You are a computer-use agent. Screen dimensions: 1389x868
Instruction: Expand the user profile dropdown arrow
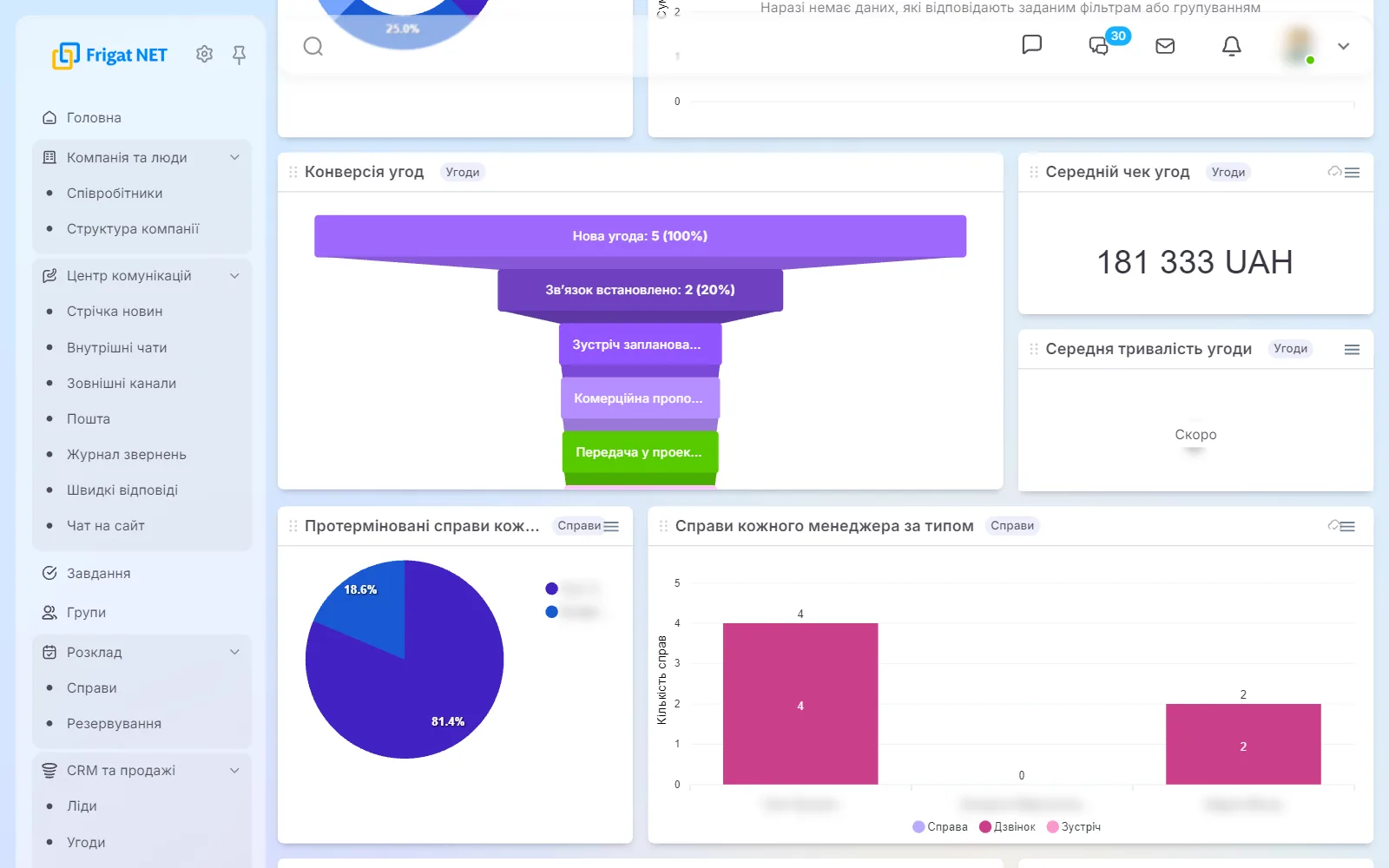tap(1343, 46)
